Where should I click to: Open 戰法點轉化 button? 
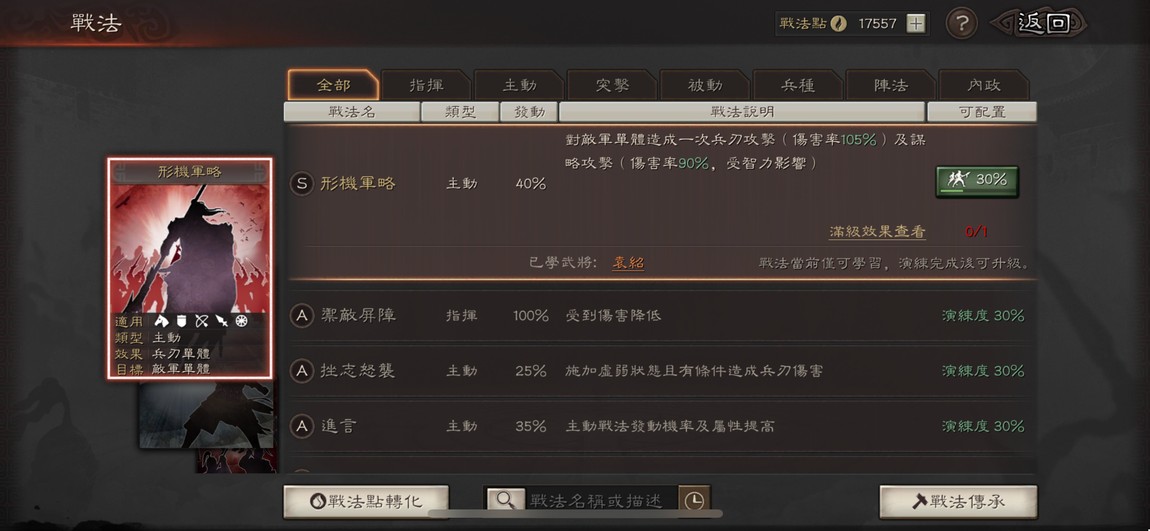(366, 502)
